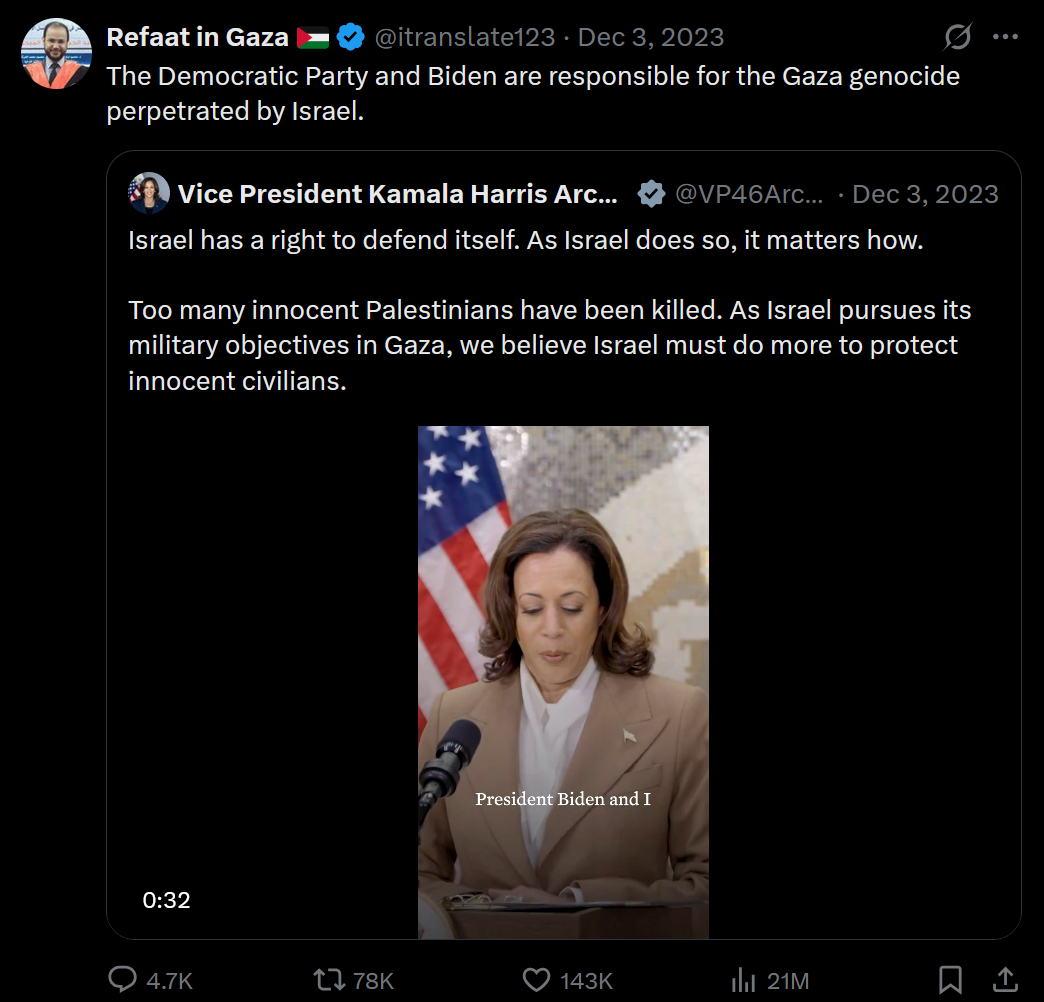Open the quoted account's small avatar
Screen dimensions: 1044x1002
click(x=149, y=194)
